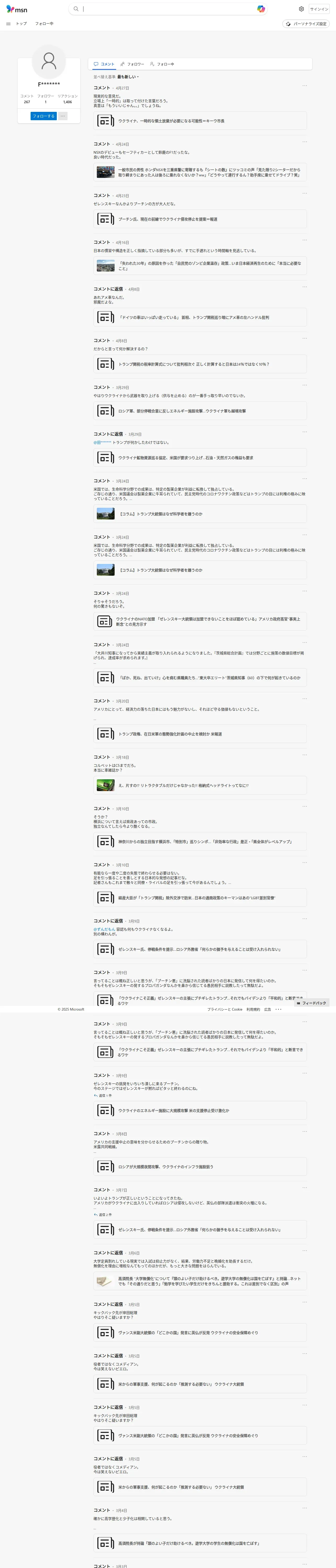Click news icon beside ロシアが大規模夜間攻撃 article
The width and height of the screenshot is (336, 1568).
coord(105,1167)
